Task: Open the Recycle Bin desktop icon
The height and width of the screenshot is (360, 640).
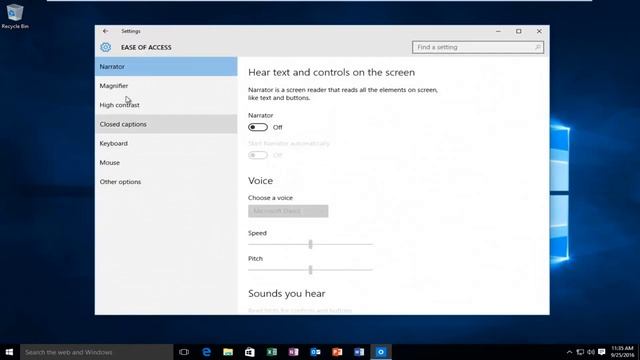Action: point(15,16)
